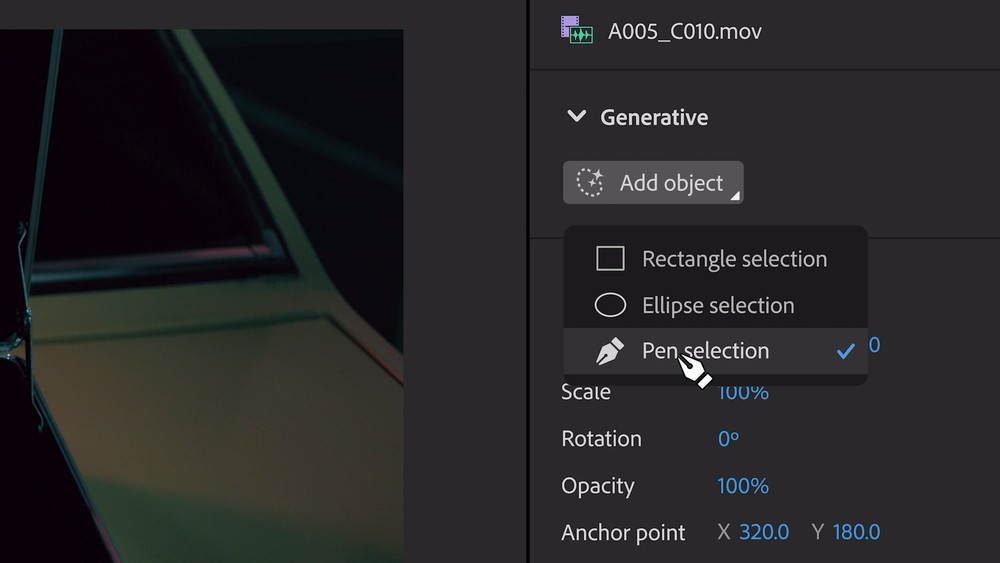
Task: Choose Ellipse selection from the menu
Action: coord(718,305)
